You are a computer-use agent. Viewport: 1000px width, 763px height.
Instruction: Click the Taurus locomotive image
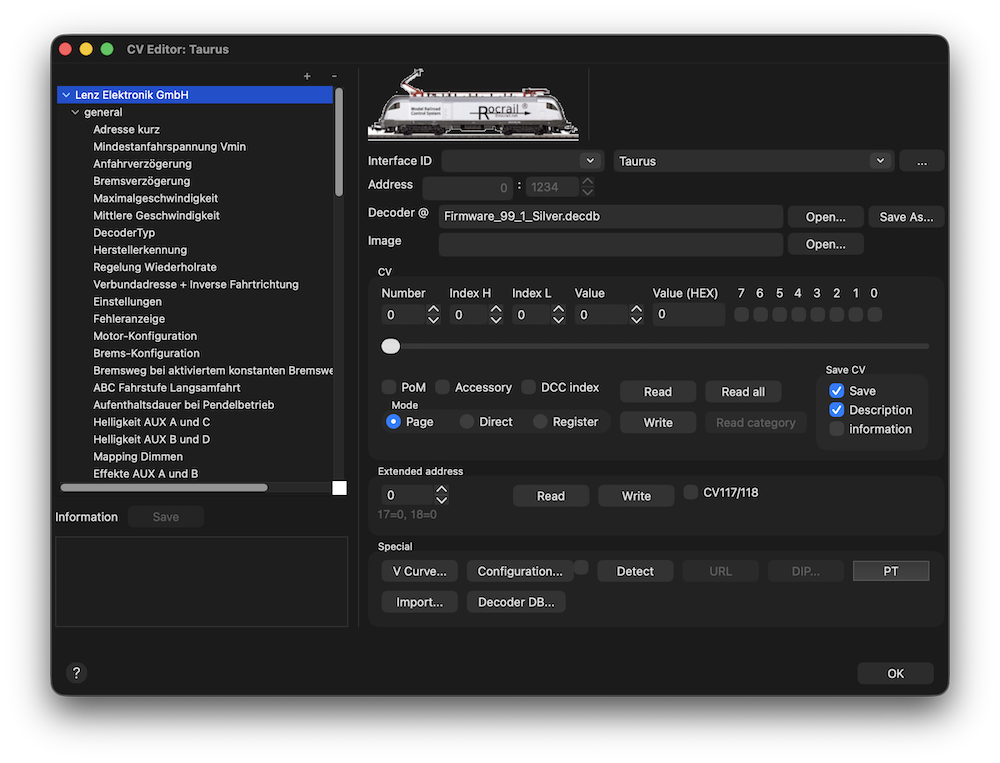pos(473,105)
